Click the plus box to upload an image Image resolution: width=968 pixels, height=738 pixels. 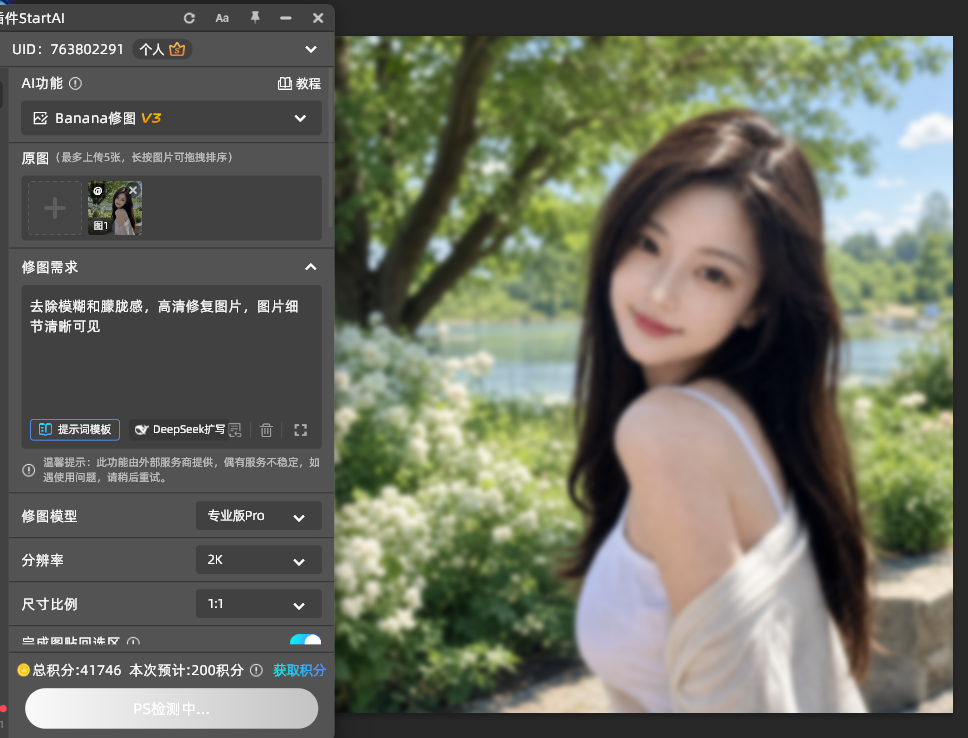pos(55,208)
